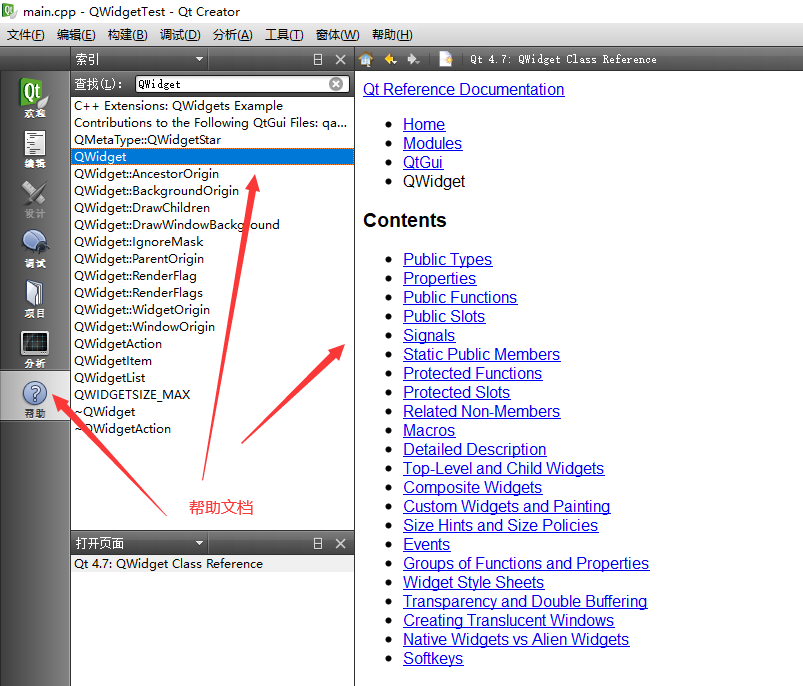Select QWidgetItem index entry
This screenshot has height=686, width=803.
click(x=212, y=360)
